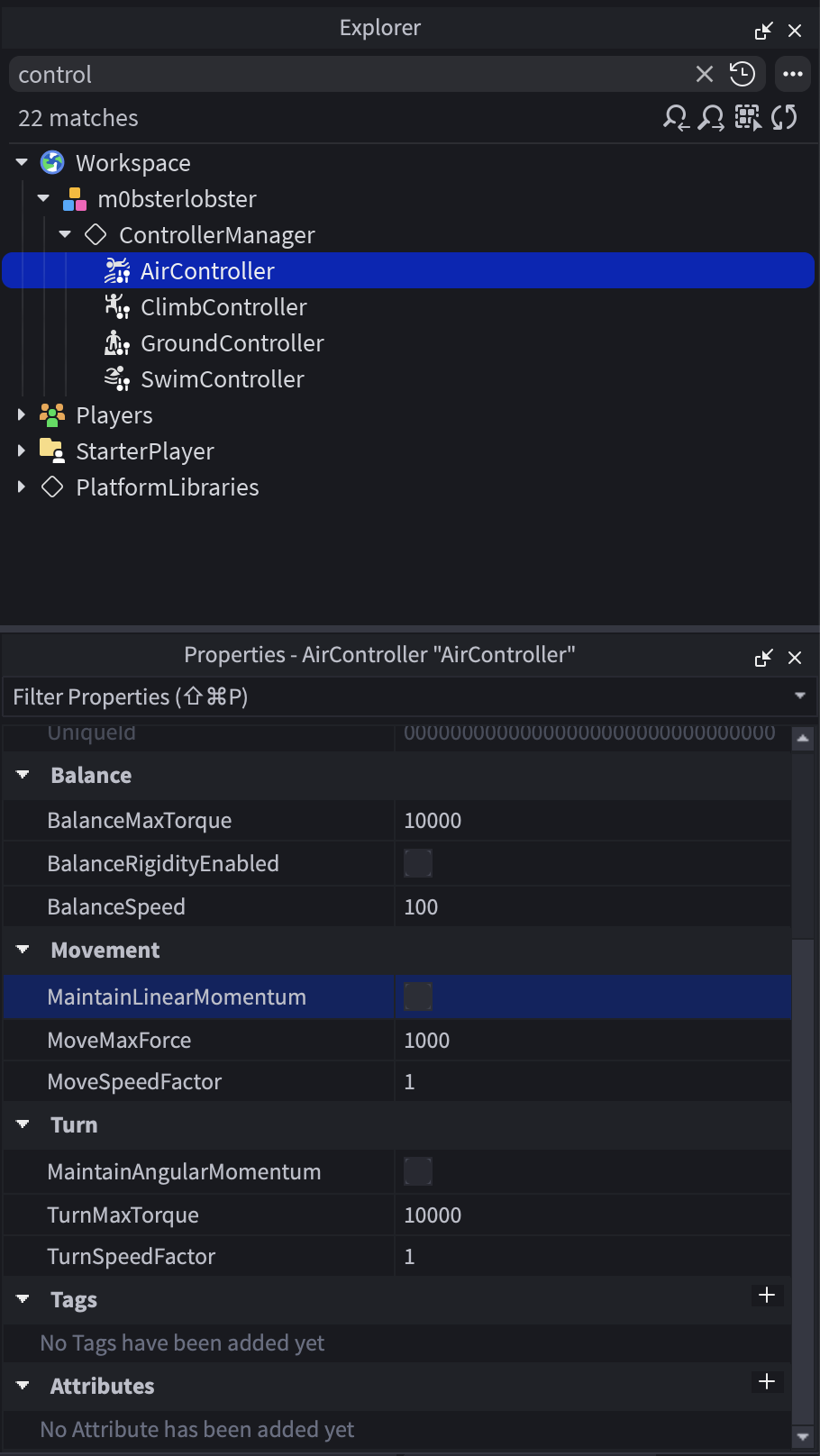Expand the Players tree node
This screenshot has width=820, height=1456.
click(x=22, y=415)
